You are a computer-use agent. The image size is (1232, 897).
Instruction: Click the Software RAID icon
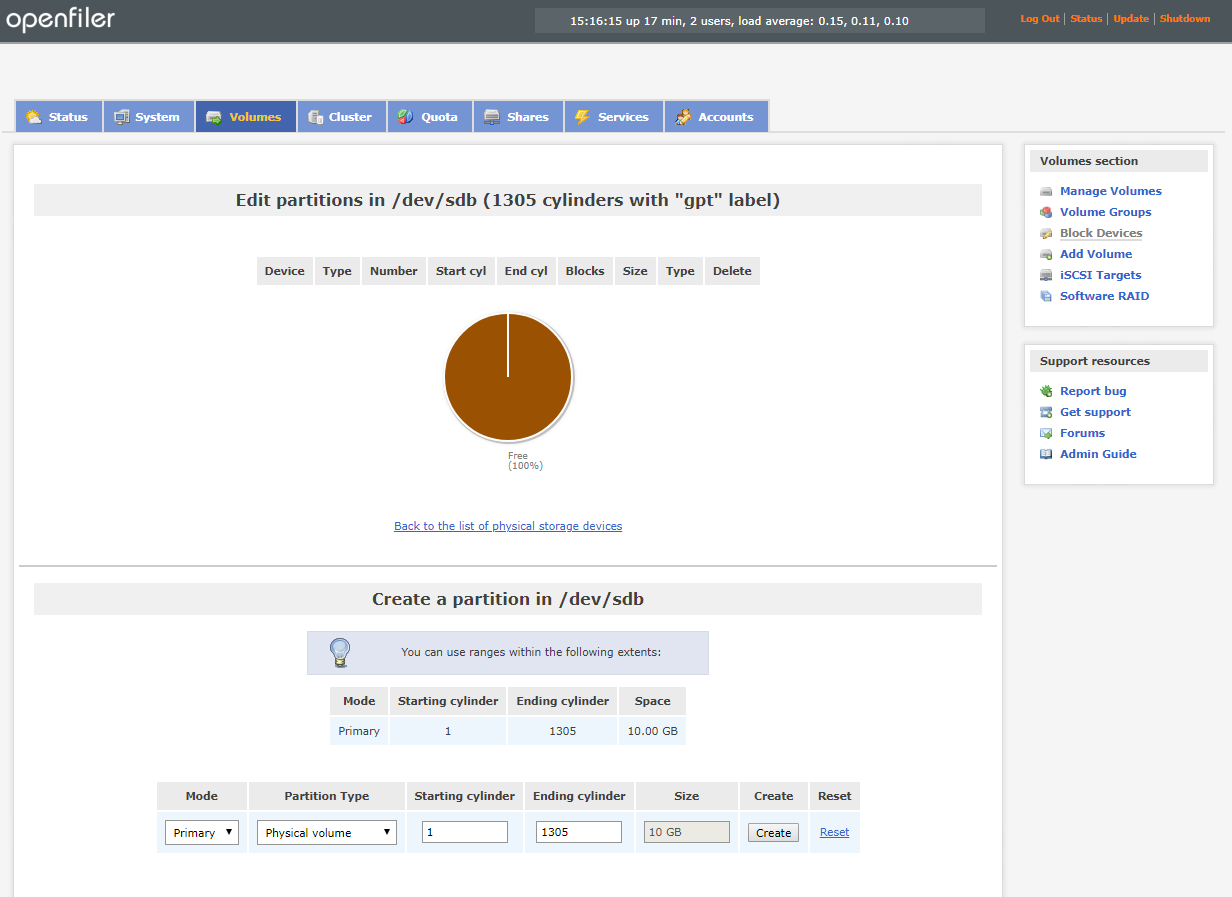[1046, 296]
